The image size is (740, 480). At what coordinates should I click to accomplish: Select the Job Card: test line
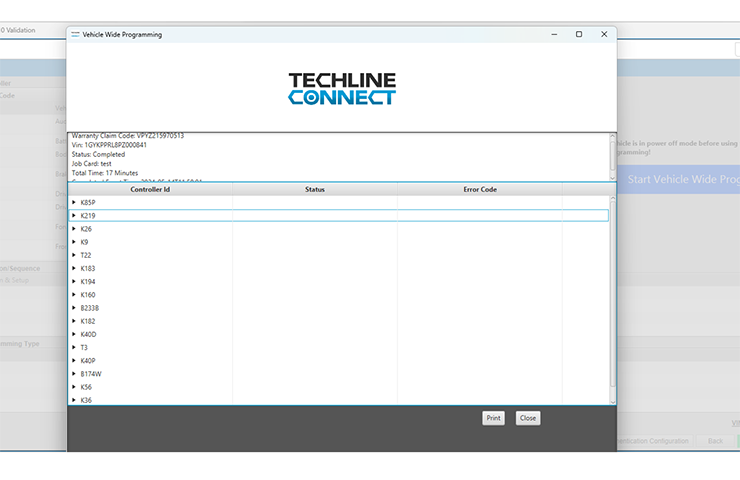coord(92,164)
